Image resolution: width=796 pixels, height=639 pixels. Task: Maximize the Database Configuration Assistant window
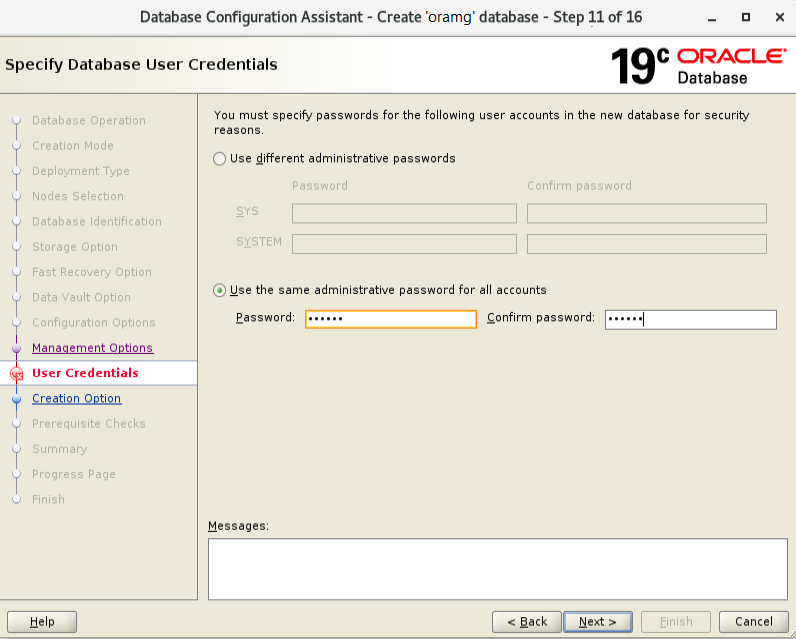click(x=746, y=17)
